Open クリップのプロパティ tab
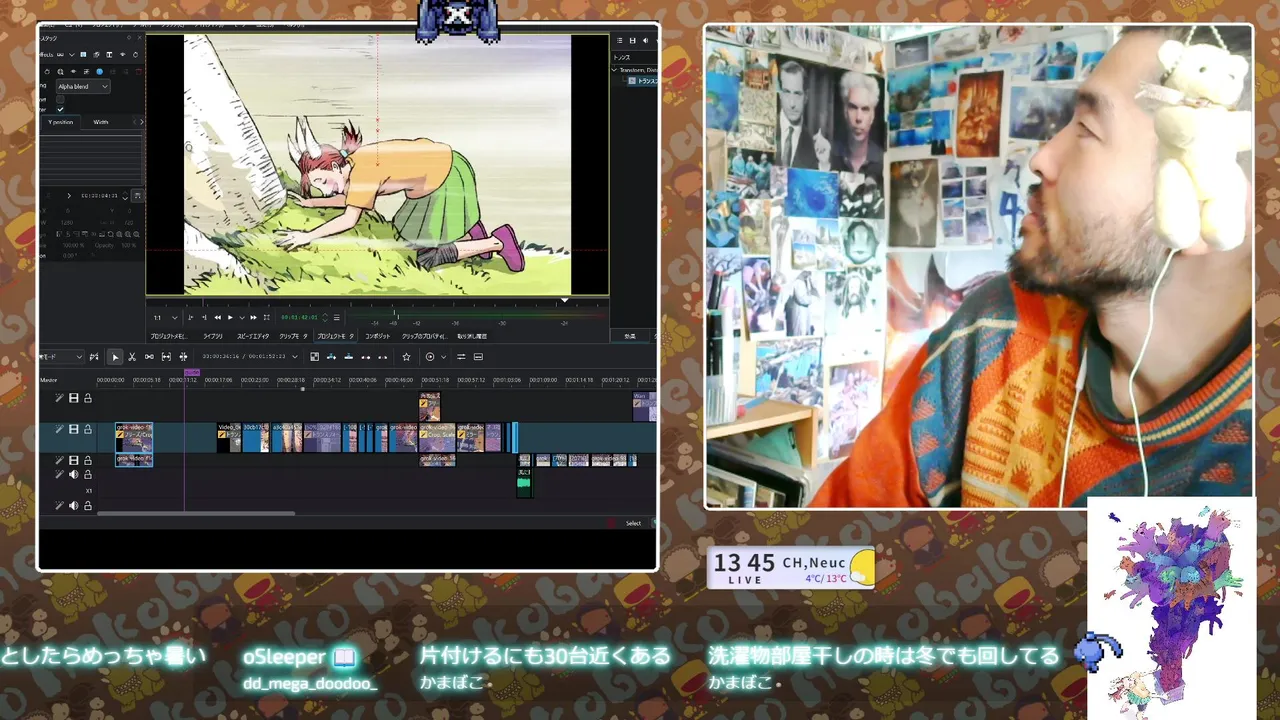1280x720 pixels. [x=425, y=336]
